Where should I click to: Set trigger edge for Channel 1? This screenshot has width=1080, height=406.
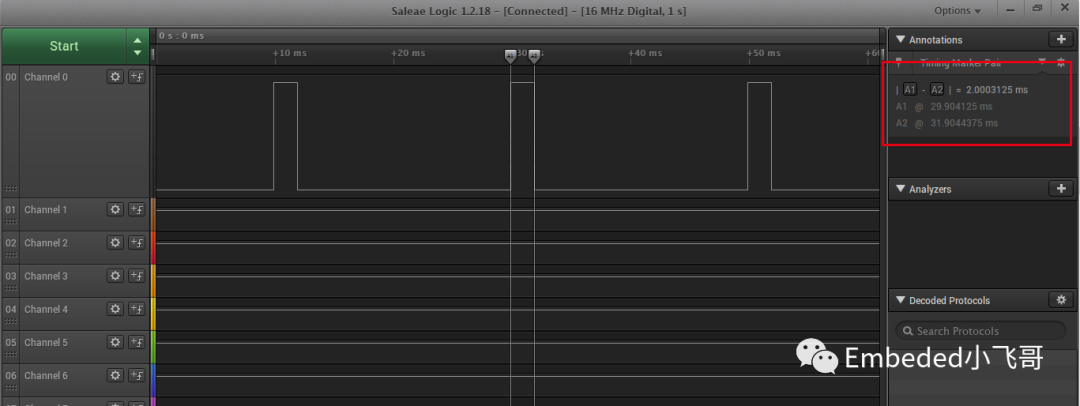tap(137, 210)
